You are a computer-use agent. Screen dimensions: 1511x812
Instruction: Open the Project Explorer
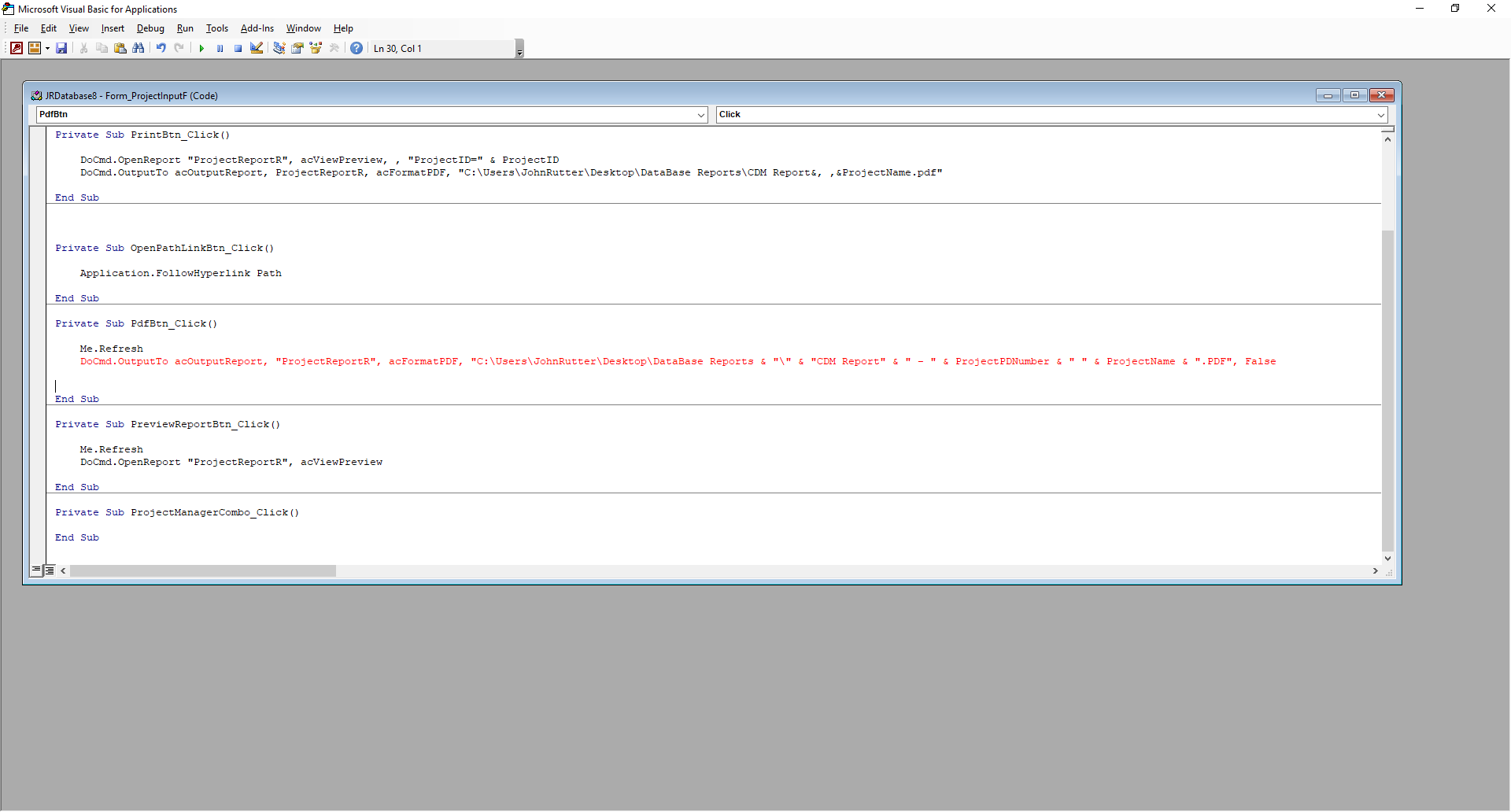coord(279,48)
